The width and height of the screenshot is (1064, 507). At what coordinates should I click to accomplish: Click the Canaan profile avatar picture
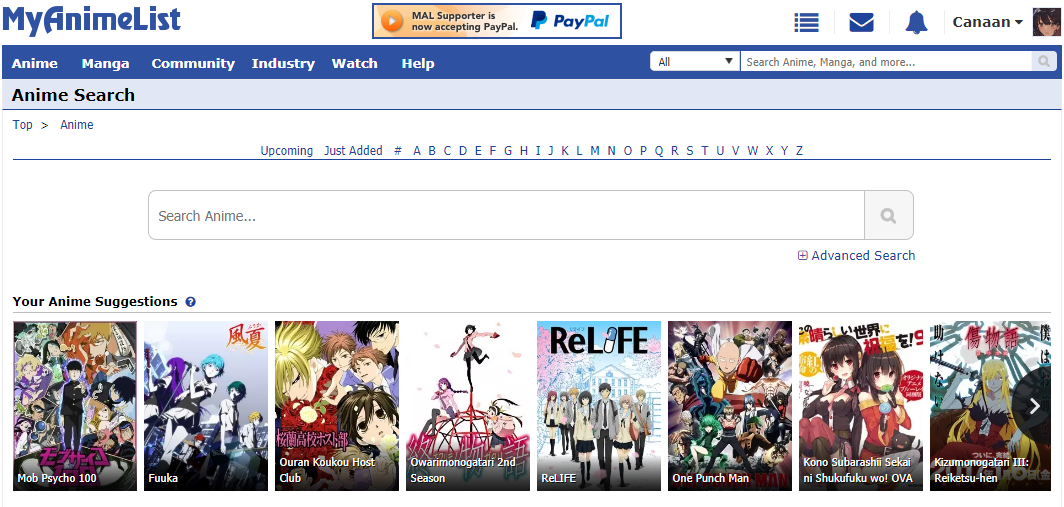[x=1046, y=22]
